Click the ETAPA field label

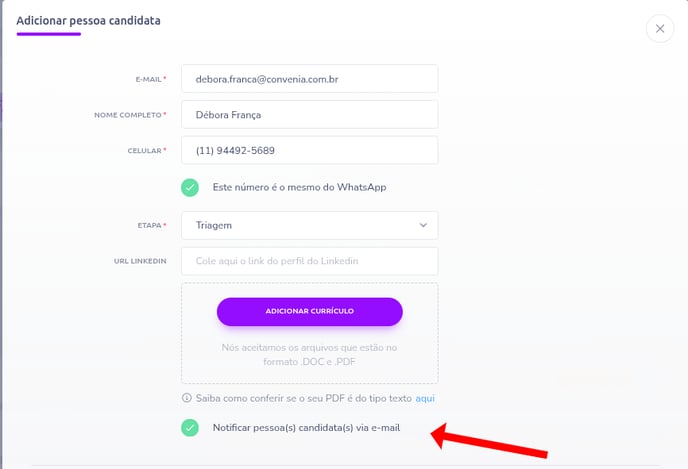(148, 226)
